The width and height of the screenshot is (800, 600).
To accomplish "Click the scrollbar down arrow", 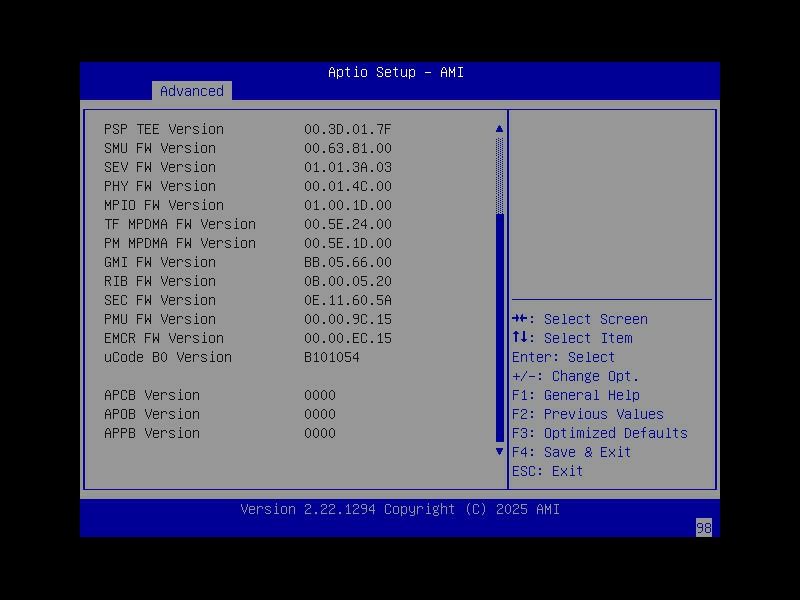I will 499,452.
